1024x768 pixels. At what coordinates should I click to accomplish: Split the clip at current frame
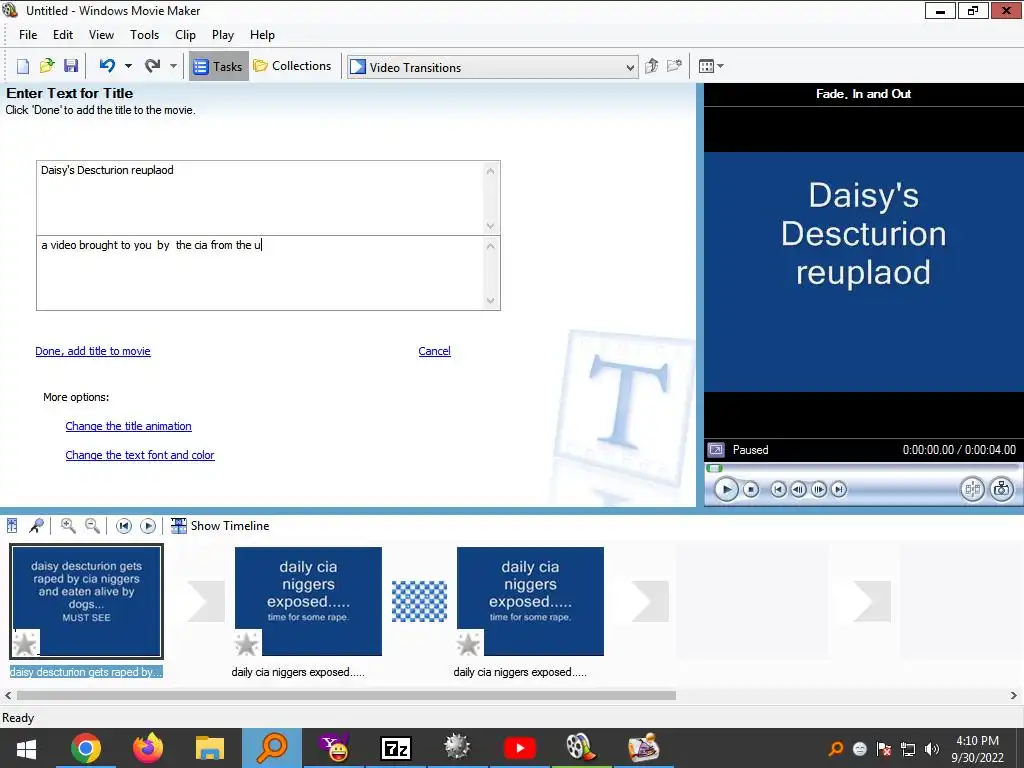coord(972,489)
